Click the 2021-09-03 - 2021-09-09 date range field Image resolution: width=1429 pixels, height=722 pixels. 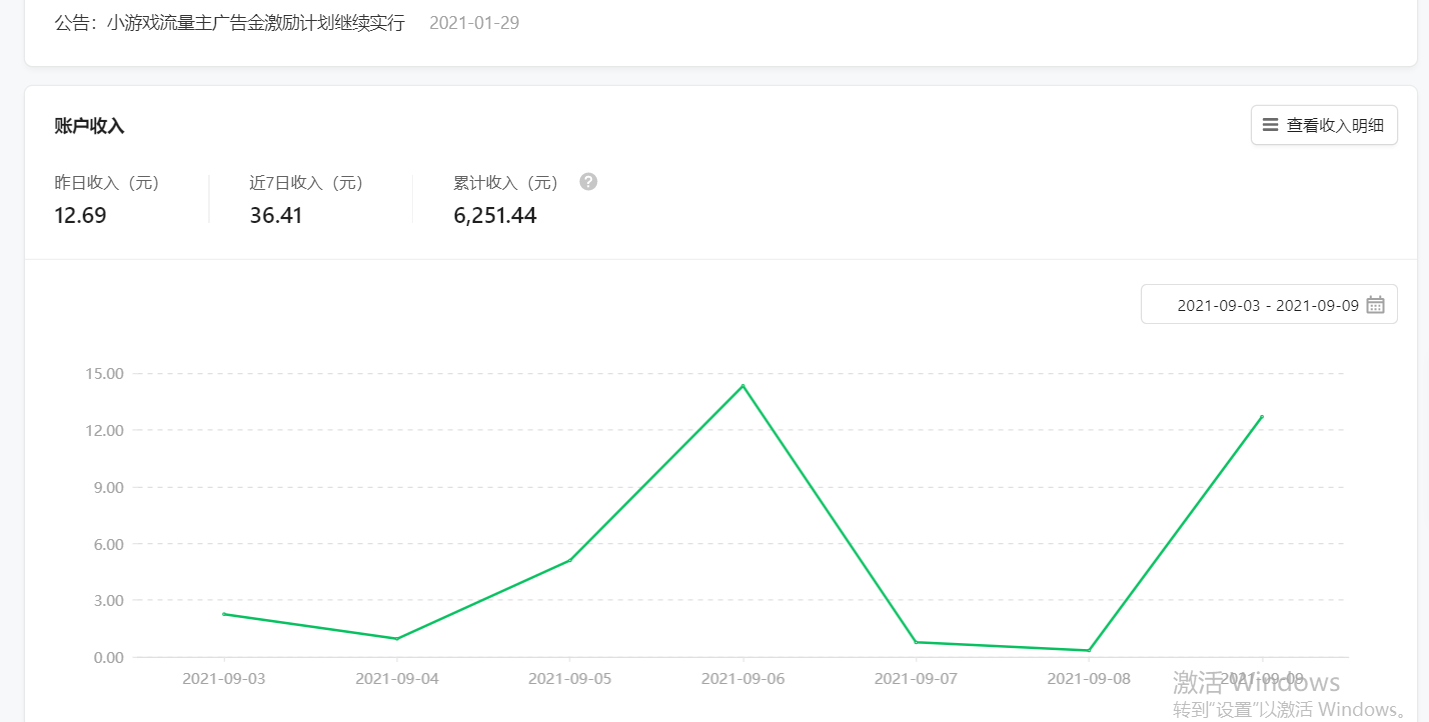pos(1267,305)
